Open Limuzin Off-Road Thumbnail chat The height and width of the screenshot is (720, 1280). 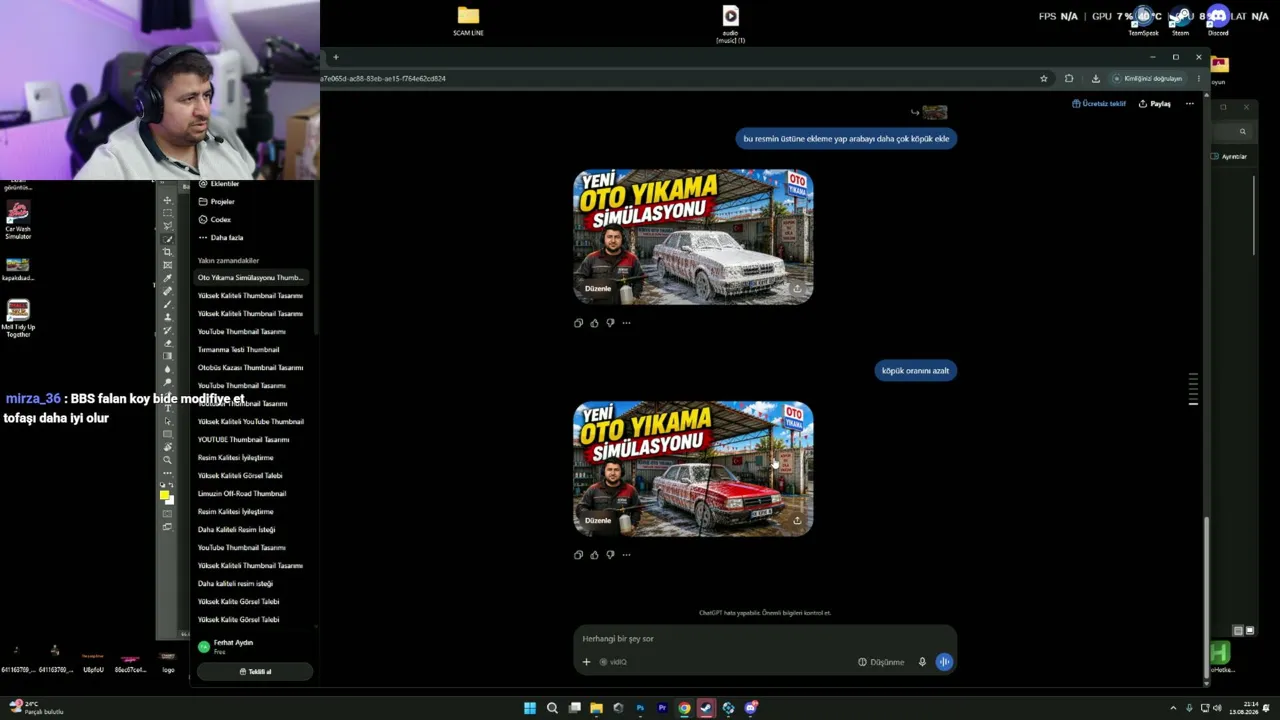click(242, 494)
